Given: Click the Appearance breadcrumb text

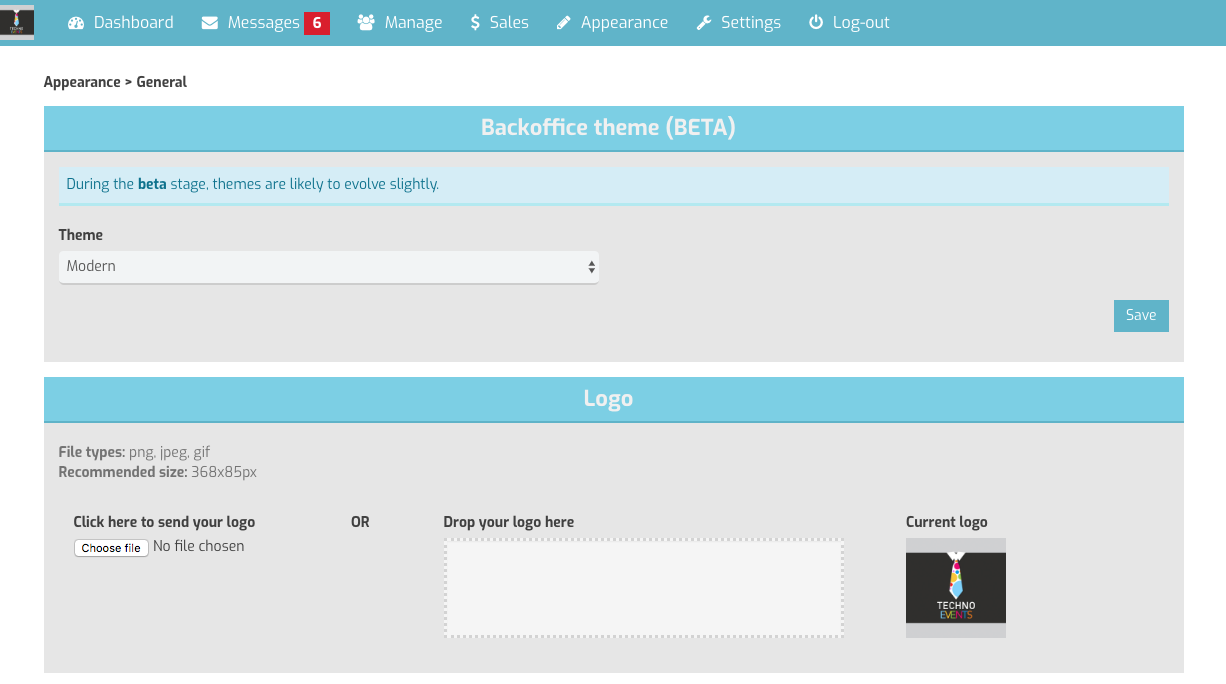Looking at the screenshot, I should point(82,82).
